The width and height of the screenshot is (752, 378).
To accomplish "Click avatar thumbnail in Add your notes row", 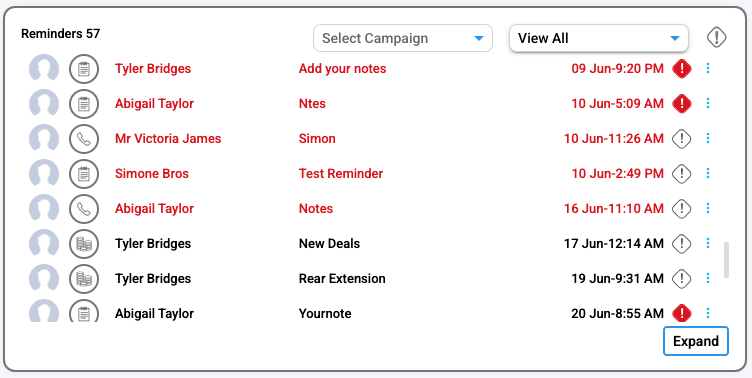I will (44, 69).
